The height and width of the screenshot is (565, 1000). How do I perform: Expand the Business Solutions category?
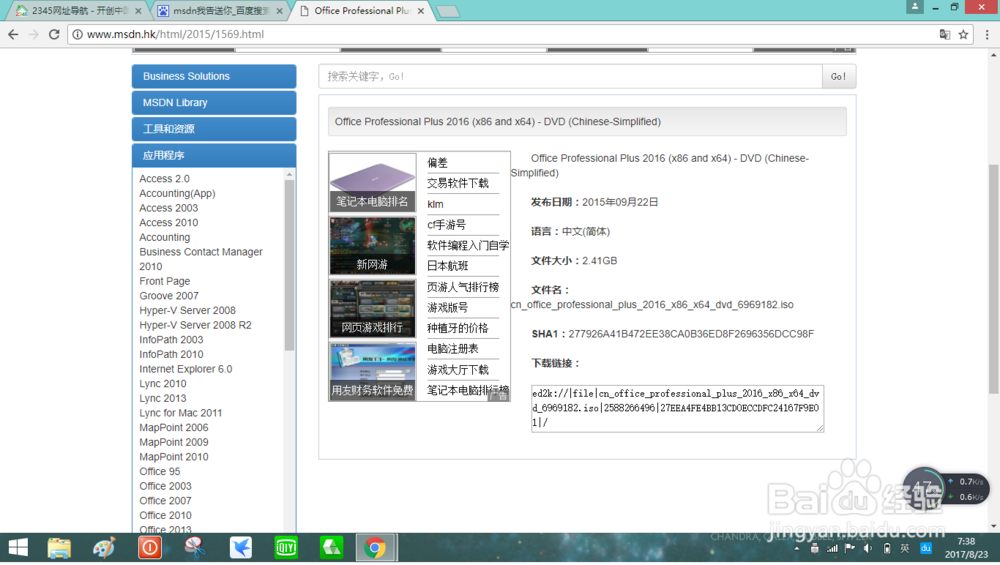click(214, 76)
